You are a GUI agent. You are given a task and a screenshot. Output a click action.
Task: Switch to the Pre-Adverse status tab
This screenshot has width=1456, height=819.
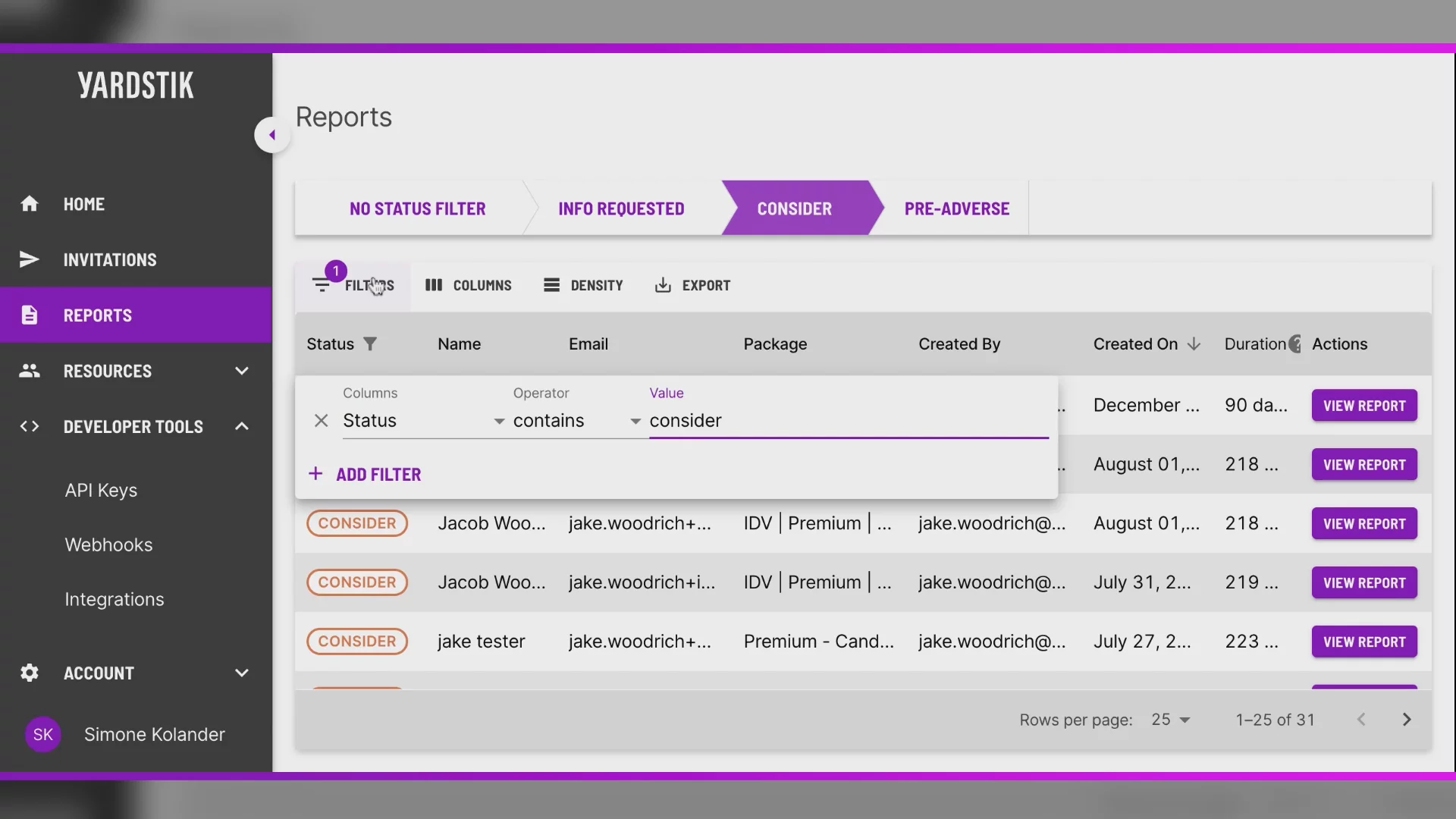[956, 209]
